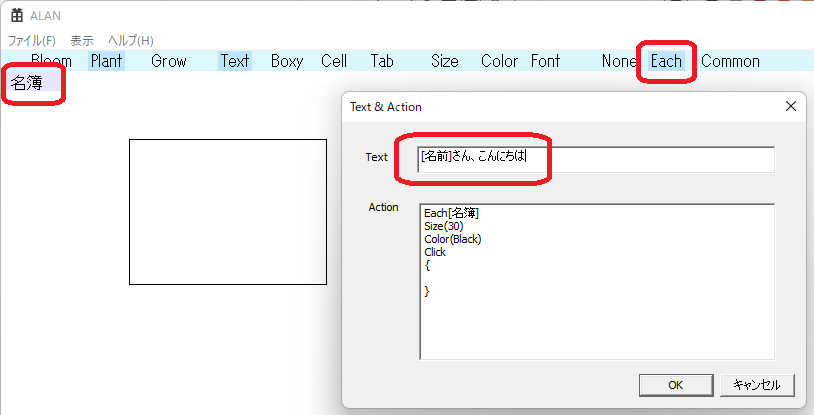Click the empty rectangle box on canvas
This screenshot has width=814, height=415.
click(228, 212)
